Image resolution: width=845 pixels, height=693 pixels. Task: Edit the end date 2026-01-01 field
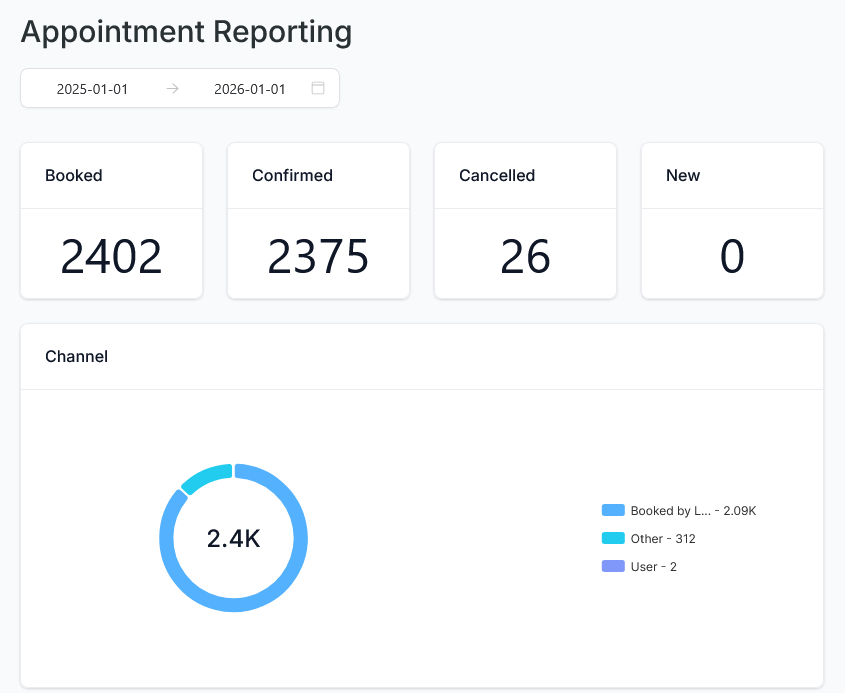pos(250,89)
